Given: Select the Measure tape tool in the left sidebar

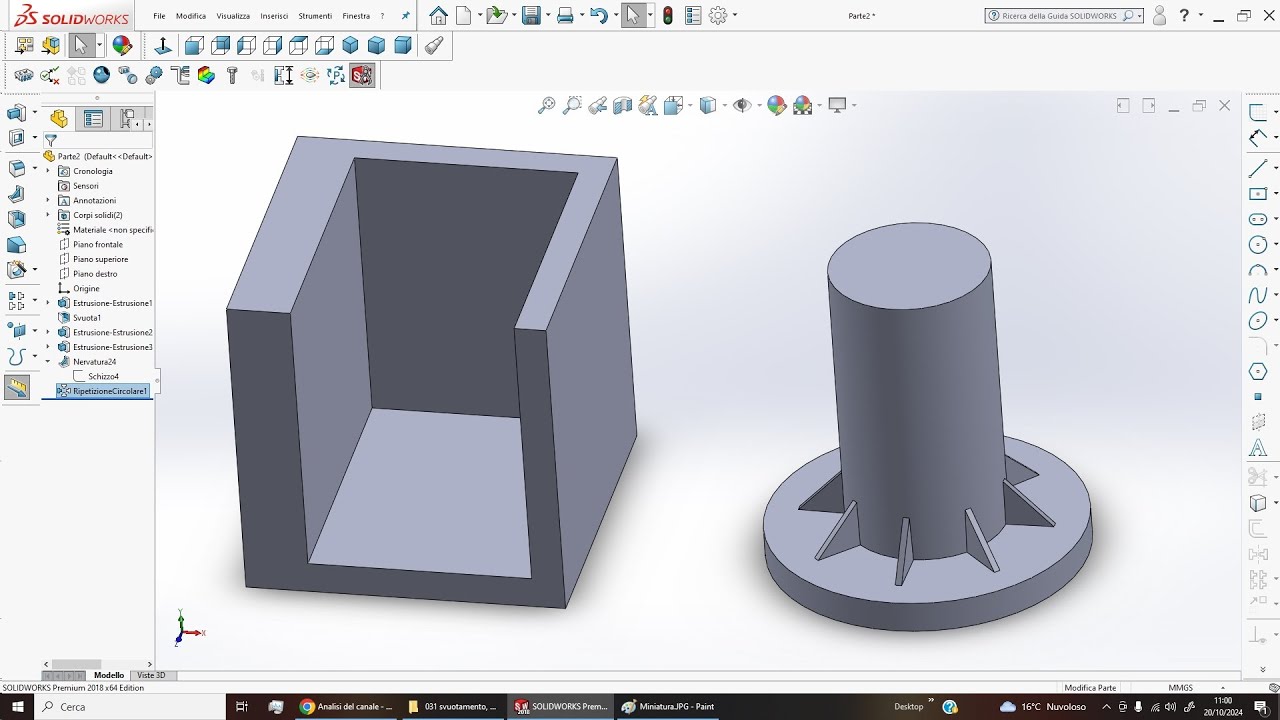Looking at the screenshot, I should [x=17, y=388].
